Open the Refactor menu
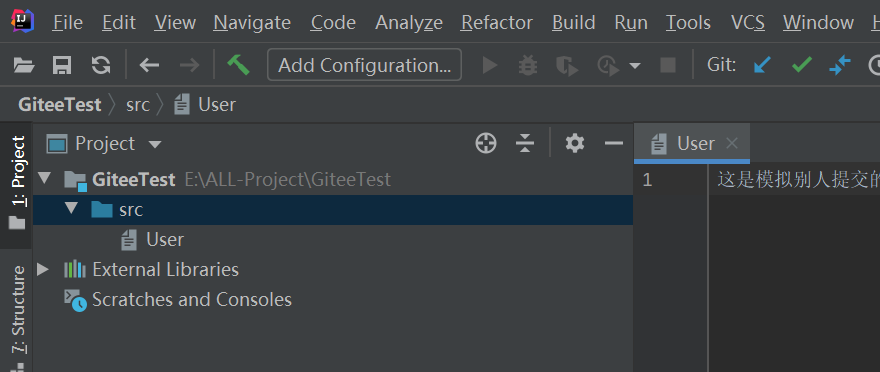Screen dimensions: 880x372 coord(497,22)
